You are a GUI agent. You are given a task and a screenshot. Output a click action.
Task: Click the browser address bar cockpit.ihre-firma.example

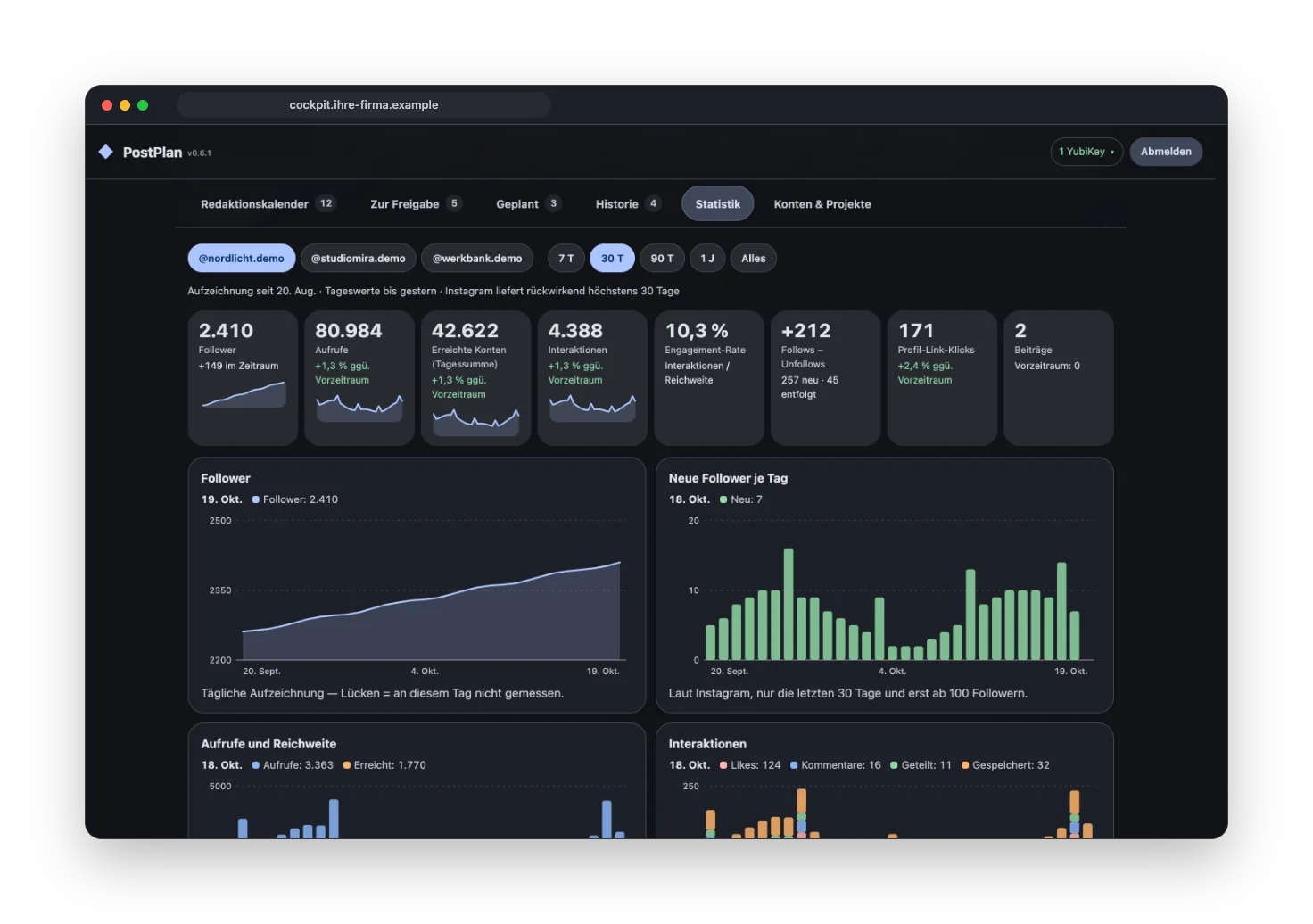pos(364,105)
